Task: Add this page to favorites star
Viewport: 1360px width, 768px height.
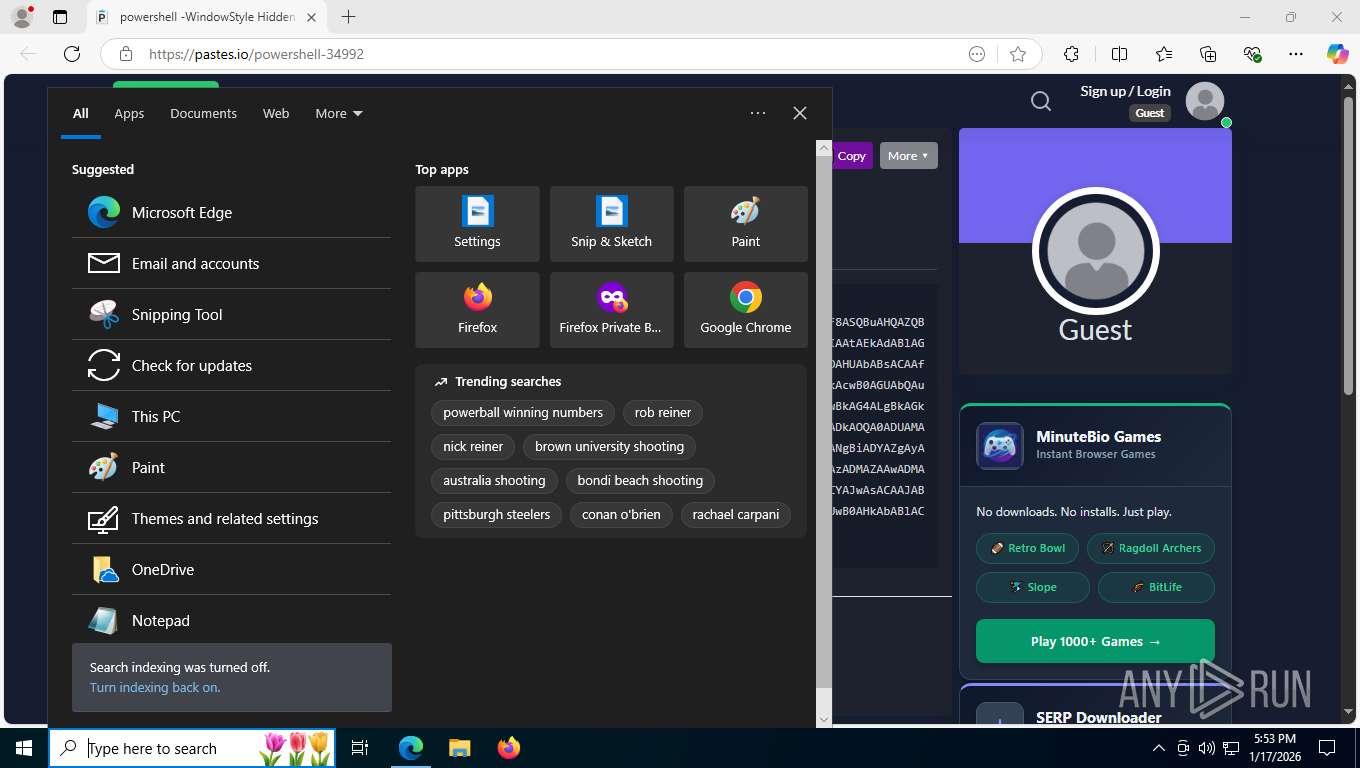Action: tap(1018, 54)
